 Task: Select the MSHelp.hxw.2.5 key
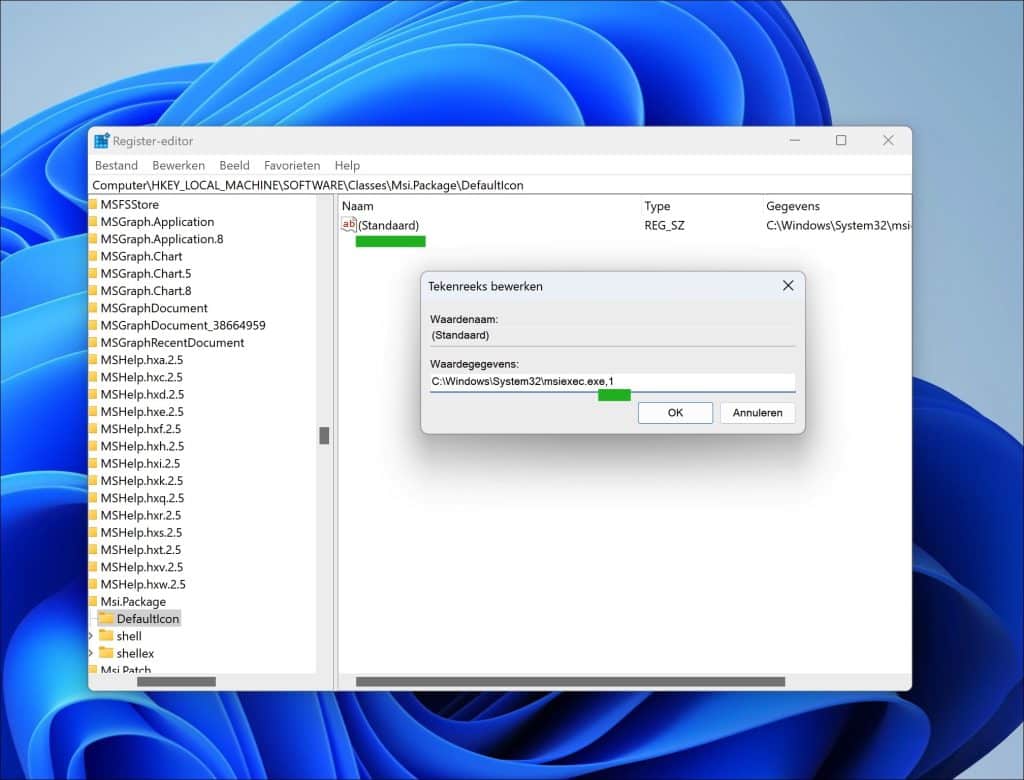(x=143, y=584)
